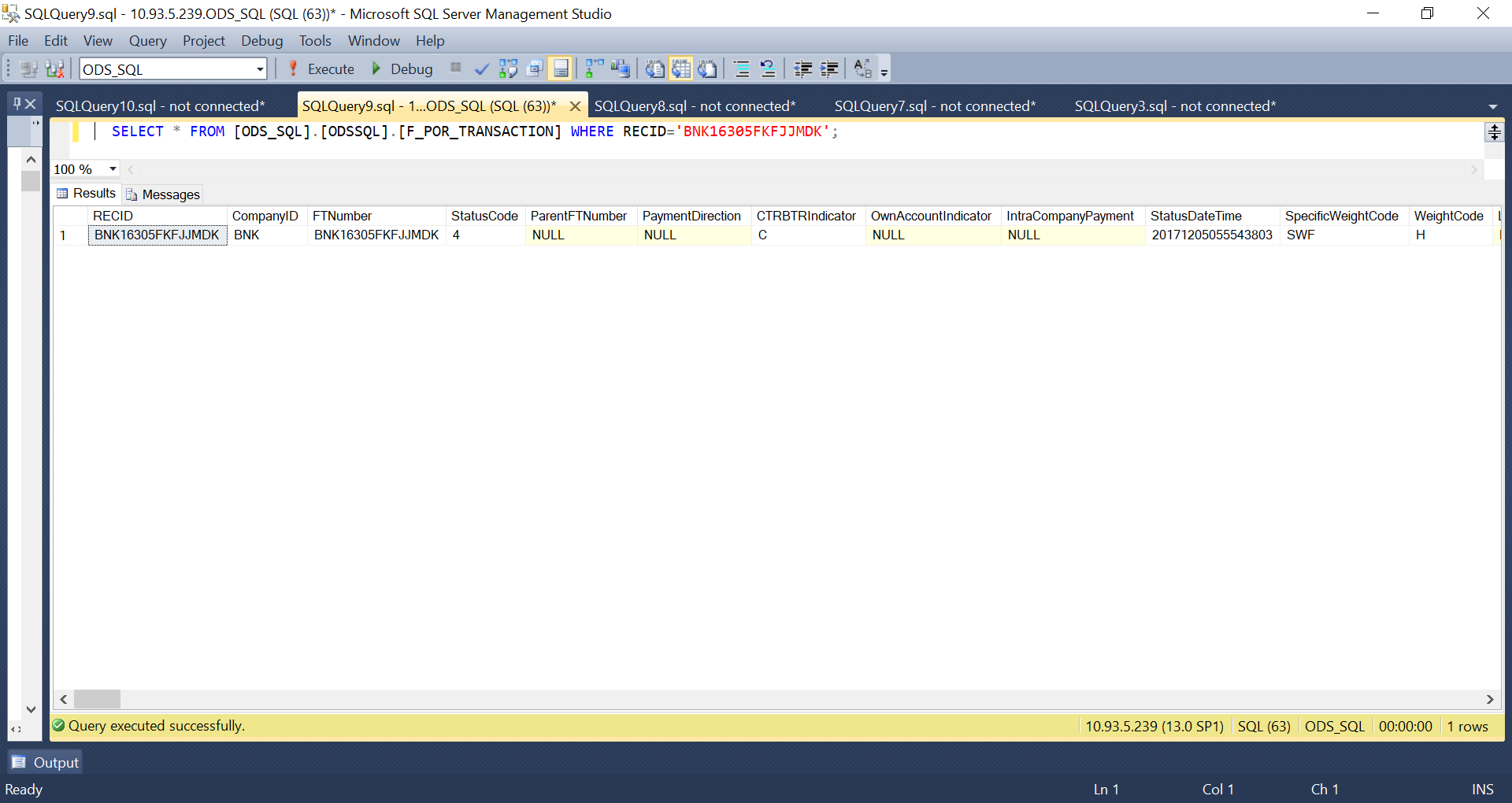
Task: Display the estimated execution plan
Action: 509,68
